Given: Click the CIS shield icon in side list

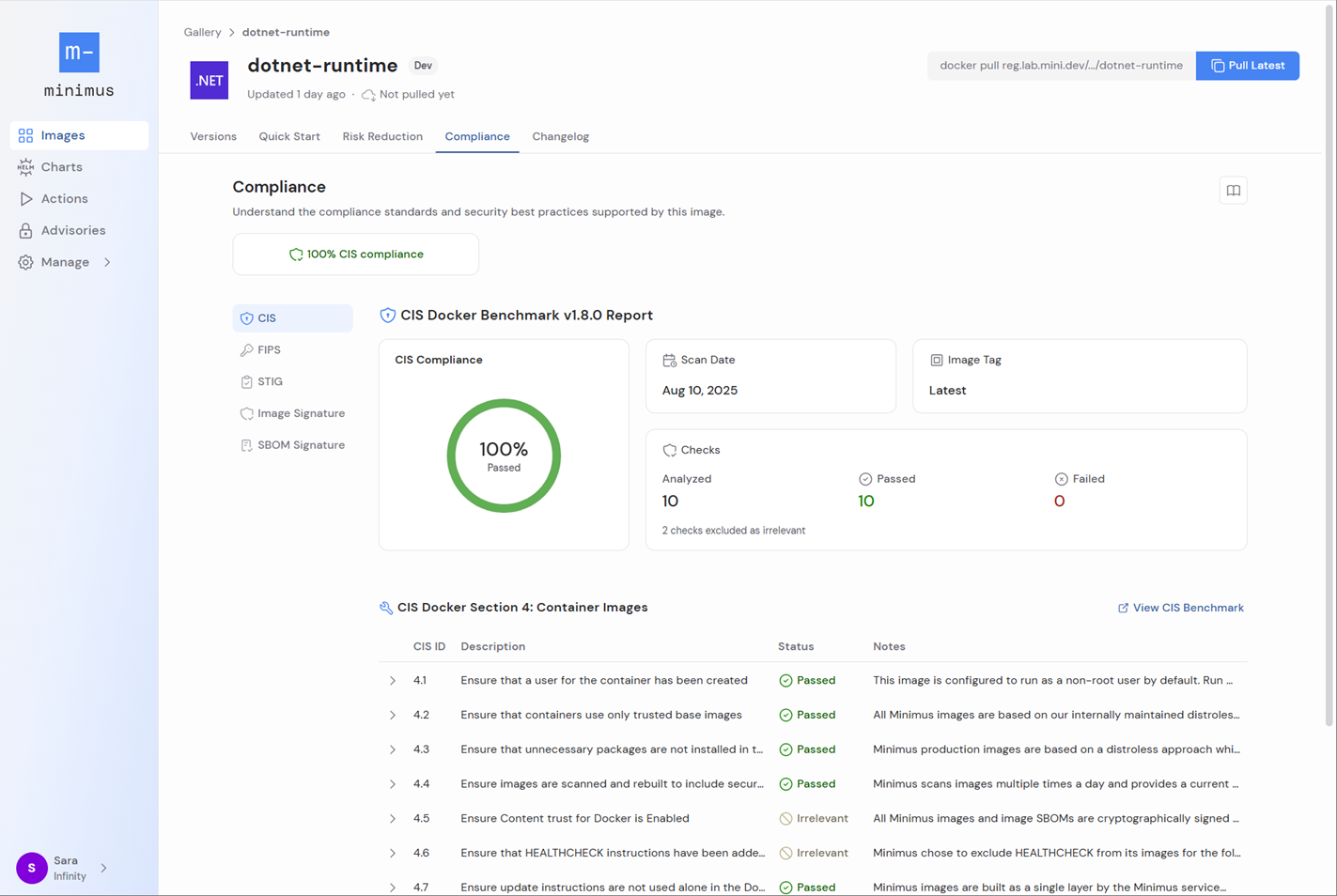Looking at the screenshot, I should [x=246, y=318].
